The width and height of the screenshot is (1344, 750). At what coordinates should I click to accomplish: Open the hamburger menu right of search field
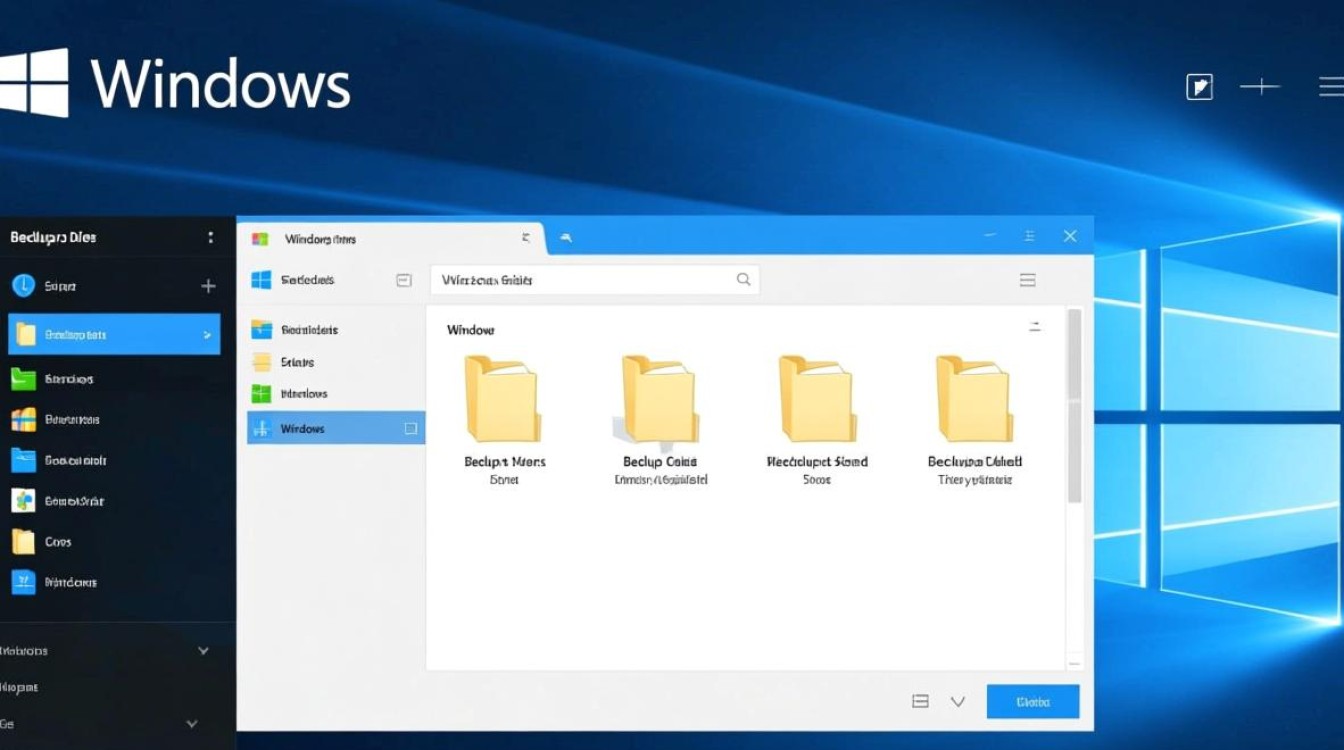pyautogui.click(x=1027, y=281)
